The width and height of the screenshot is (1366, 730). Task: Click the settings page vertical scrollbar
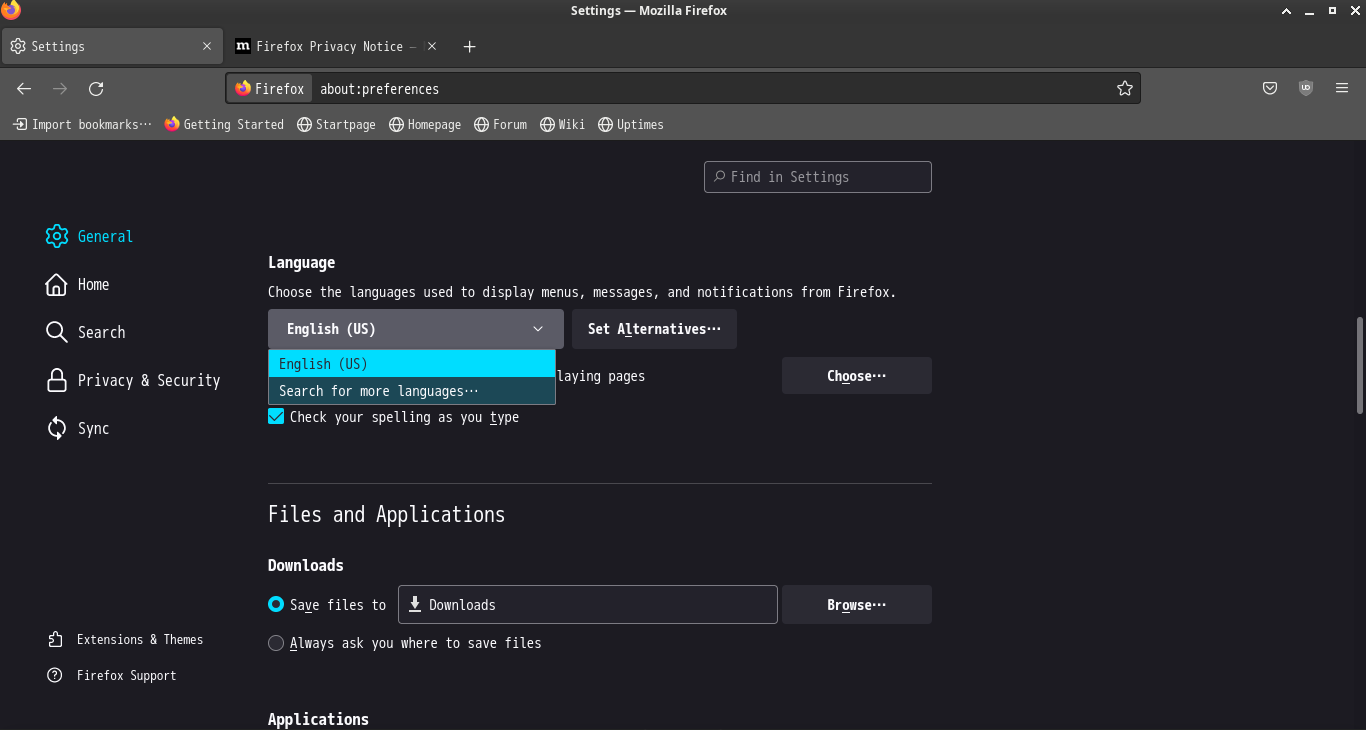[x=1359, y=365]
